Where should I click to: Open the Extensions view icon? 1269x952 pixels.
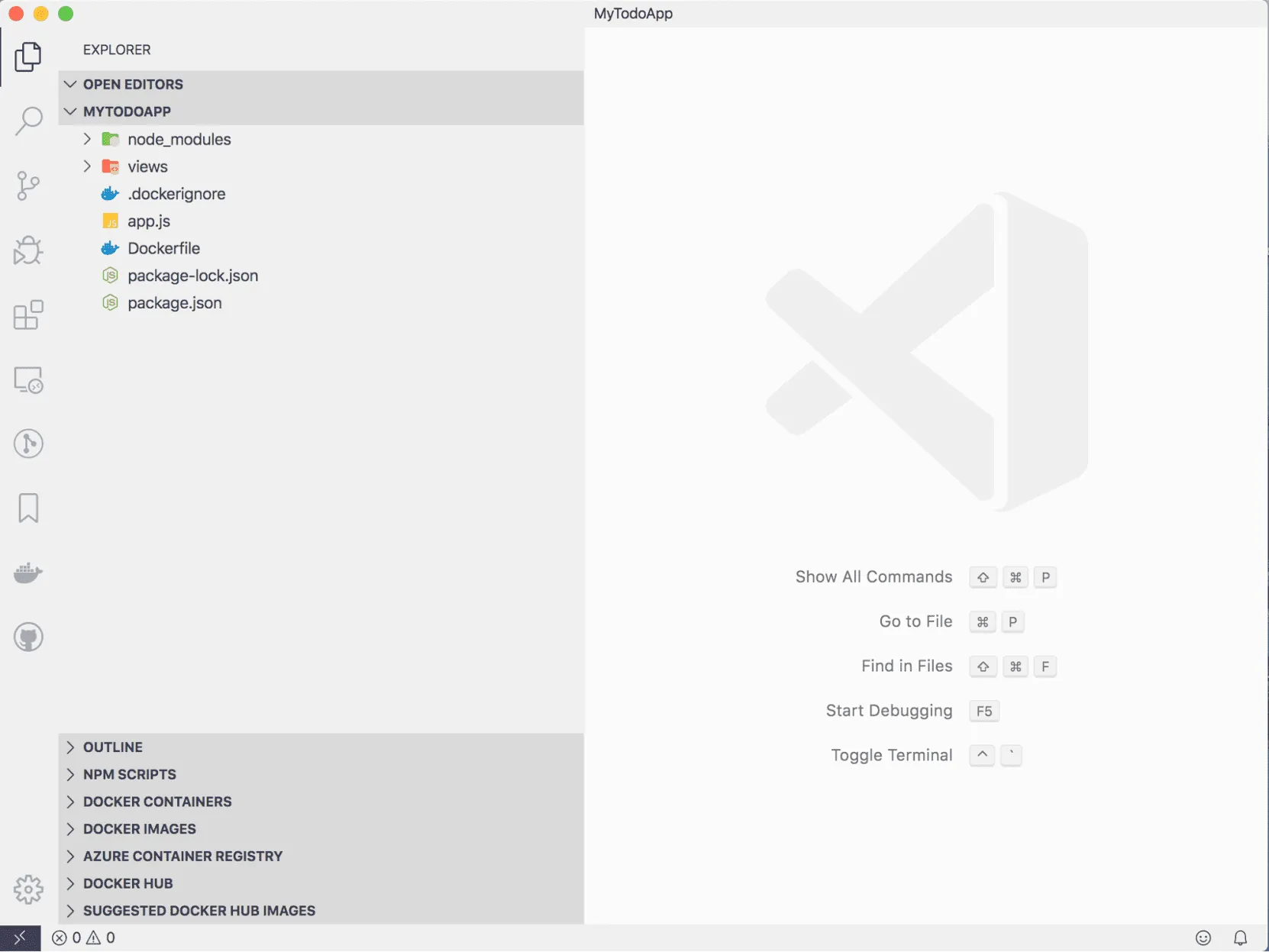pos(28,315)
